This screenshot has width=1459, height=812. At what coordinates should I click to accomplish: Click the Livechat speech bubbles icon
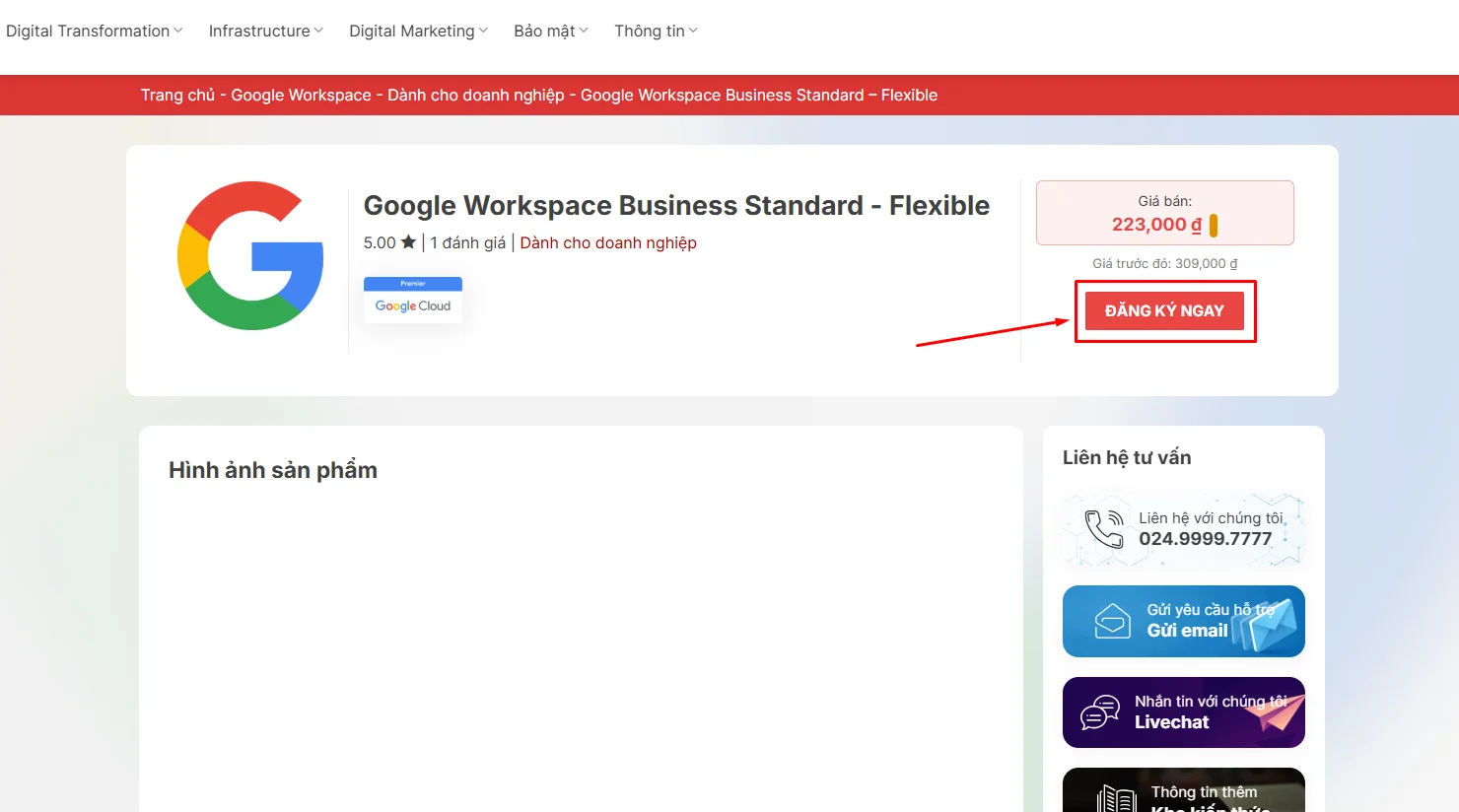pos(1100,712)
